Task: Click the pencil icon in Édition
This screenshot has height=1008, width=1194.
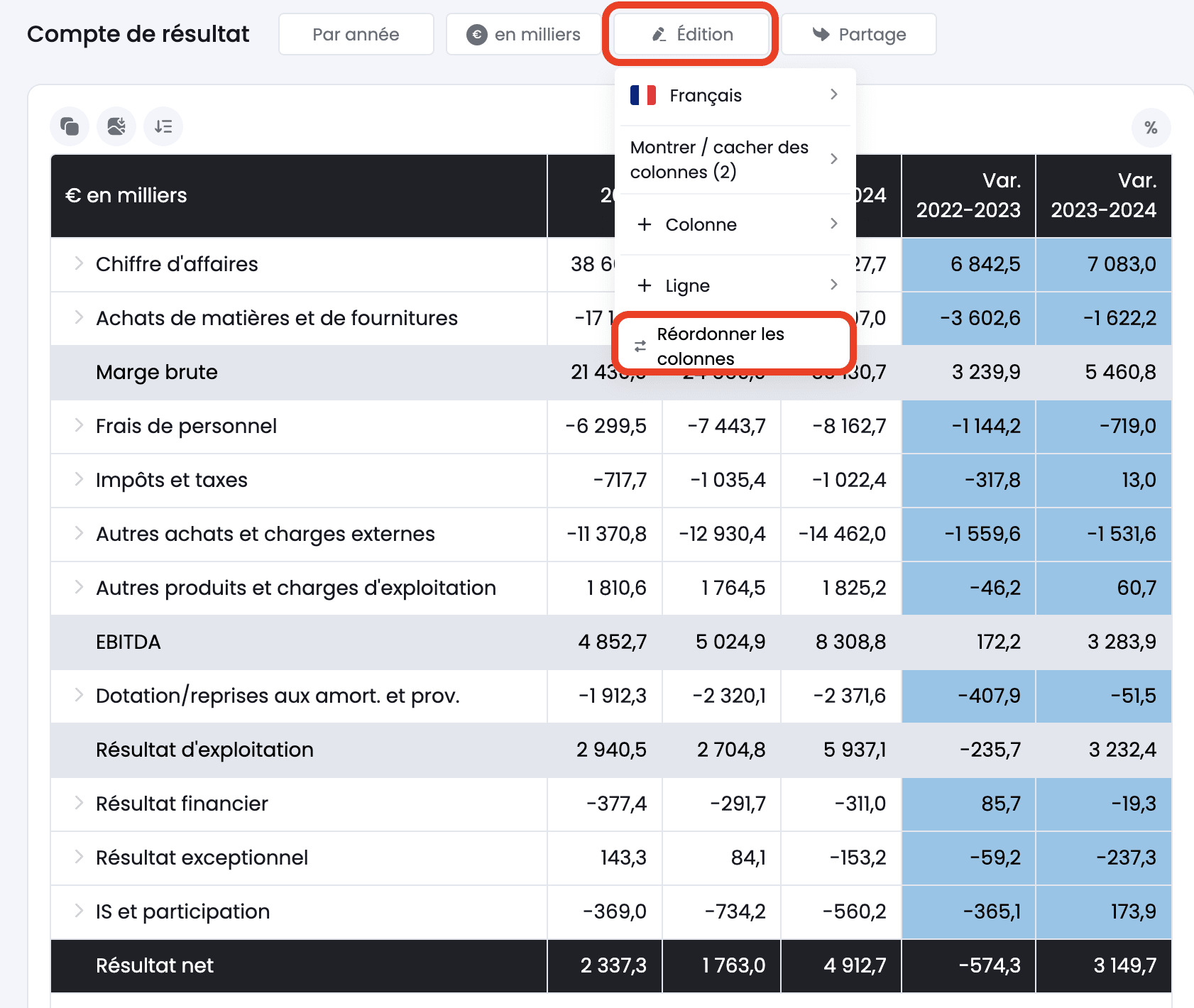Action: pyautogui.click(x=659, y=34)
